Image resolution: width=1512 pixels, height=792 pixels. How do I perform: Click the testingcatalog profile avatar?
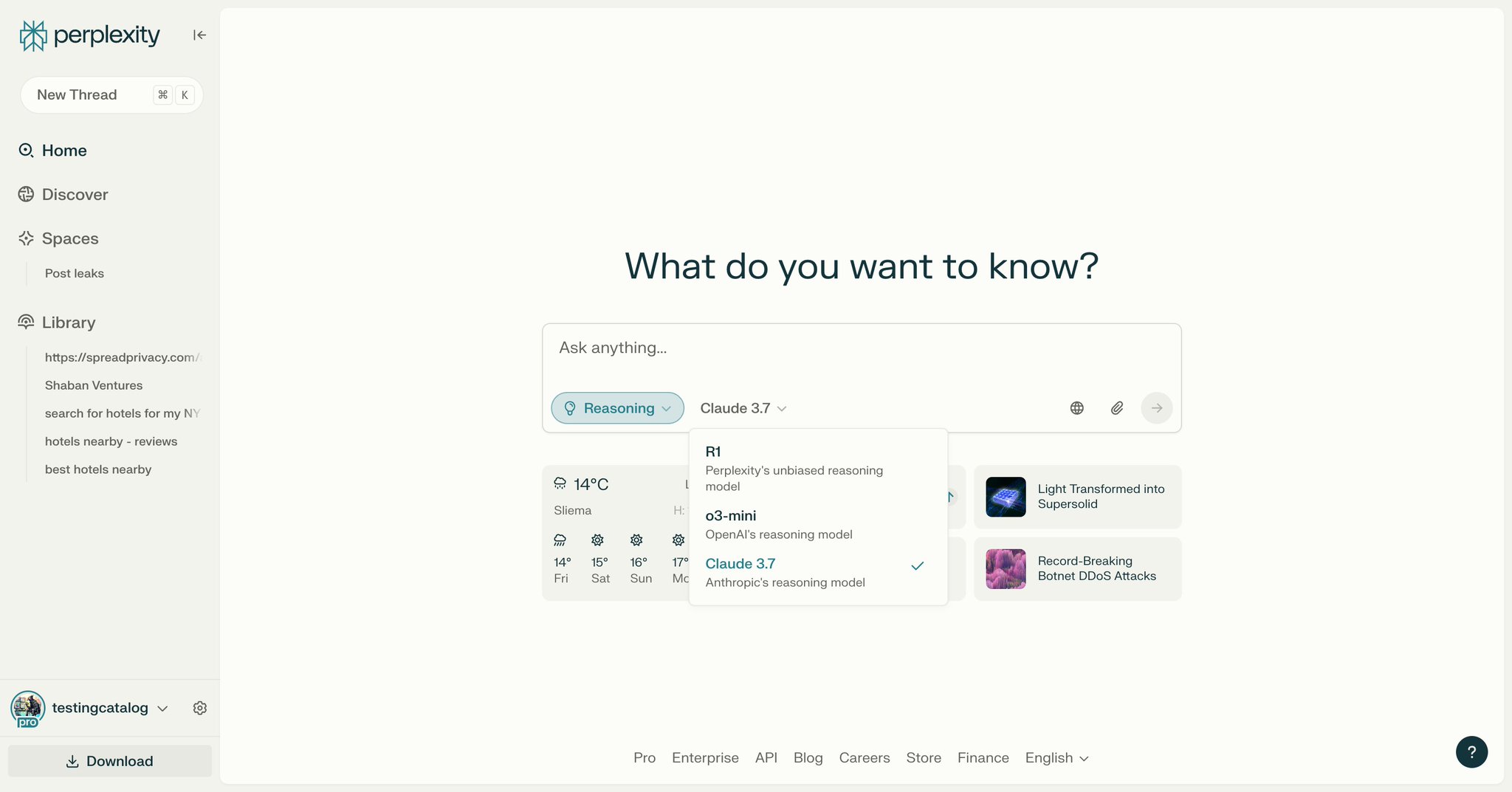pyautogui.click(x=28, y=709)
